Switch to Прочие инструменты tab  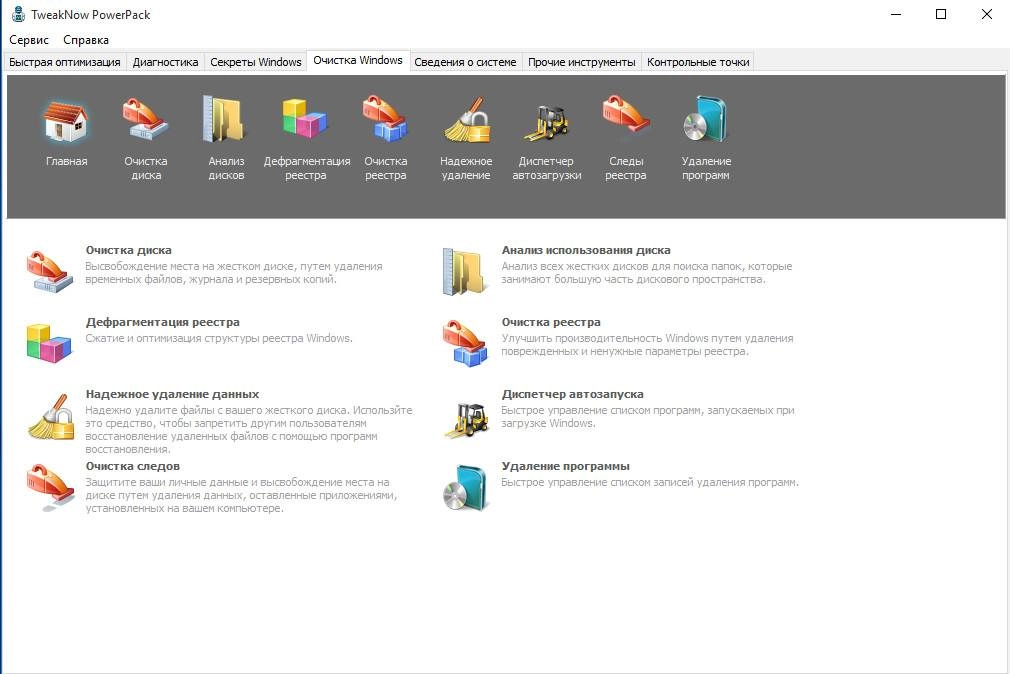(582, 62)
